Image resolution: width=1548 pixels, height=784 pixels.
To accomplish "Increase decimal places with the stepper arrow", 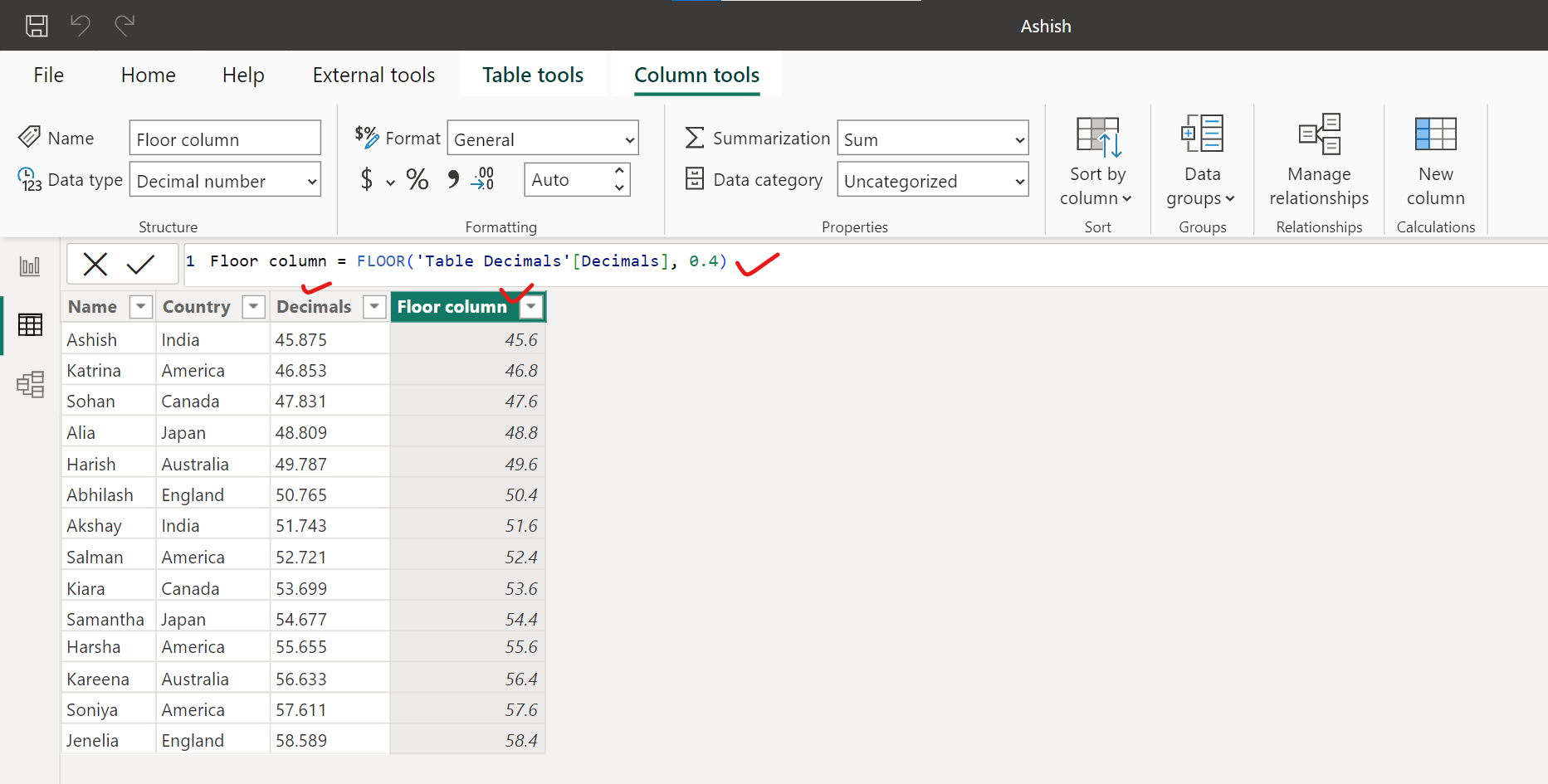I will pos(619,173).
